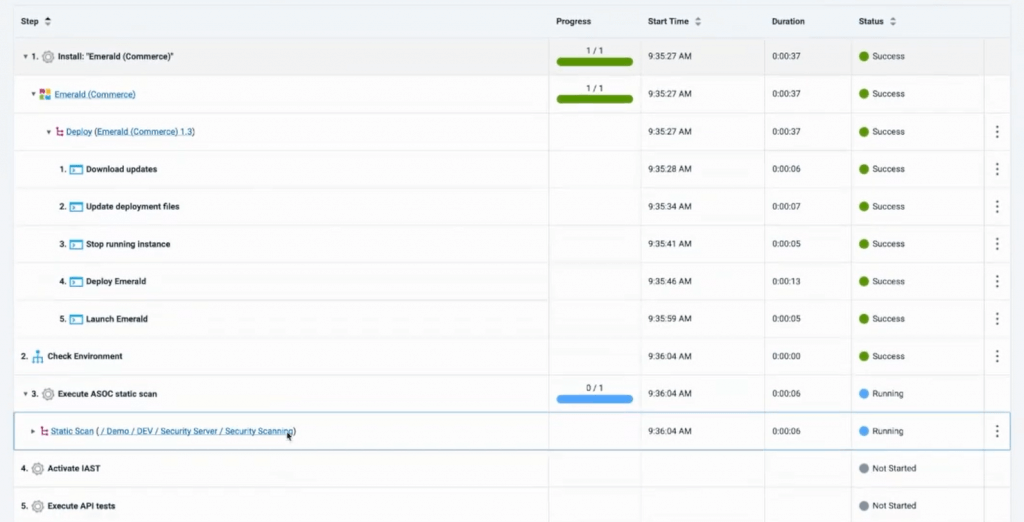Open the options menu for Check Environment

click(996, 356)
